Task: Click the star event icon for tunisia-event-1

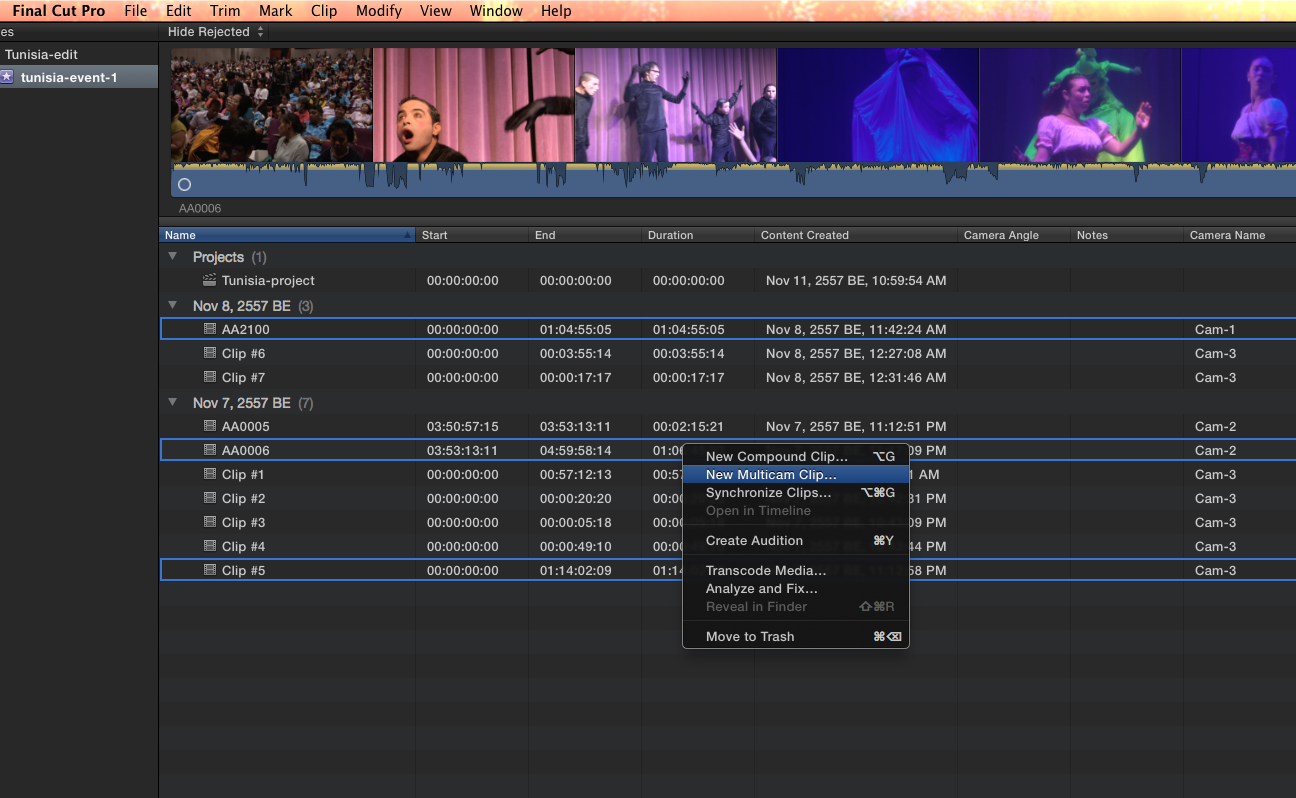Action: [7, 77]
